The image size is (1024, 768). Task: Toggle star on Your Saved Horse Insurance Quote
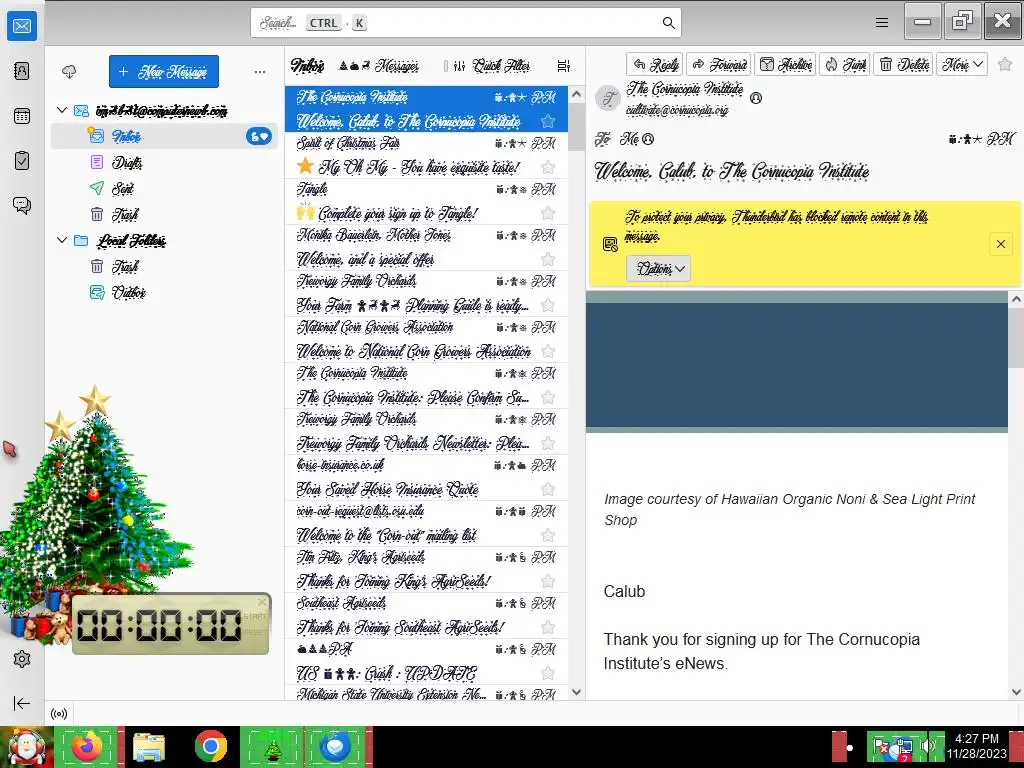pyautogui.click(x=548, y=489)
